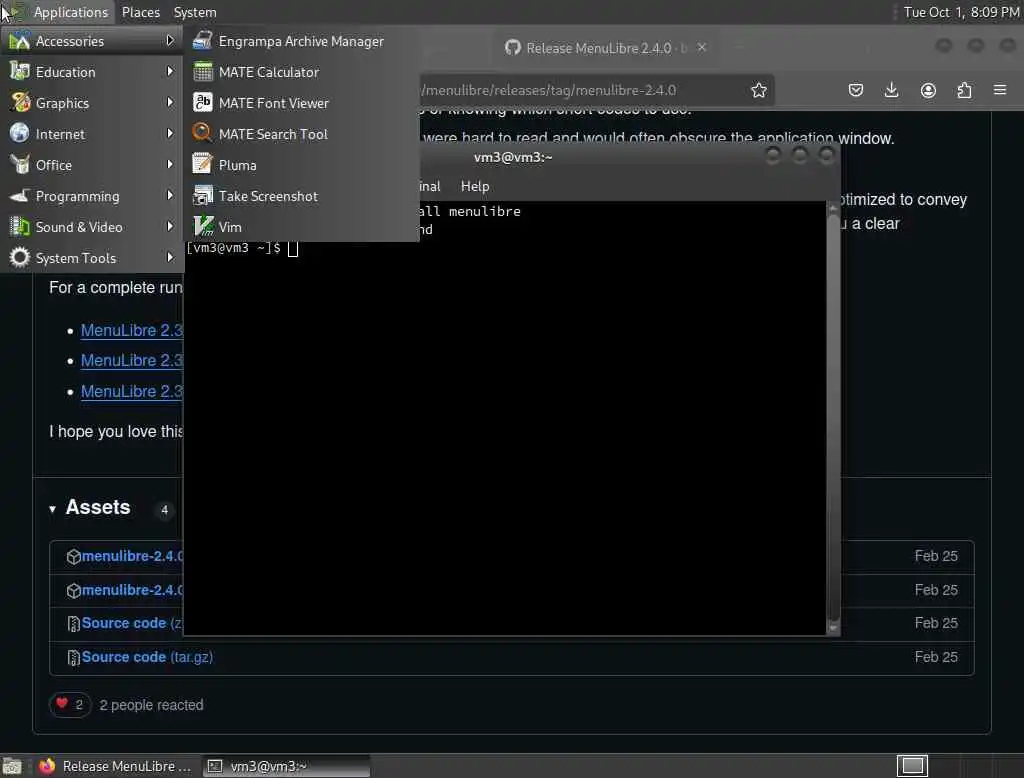
Task: Expand Accessories submenu arrow
Action: coord(170,41)
